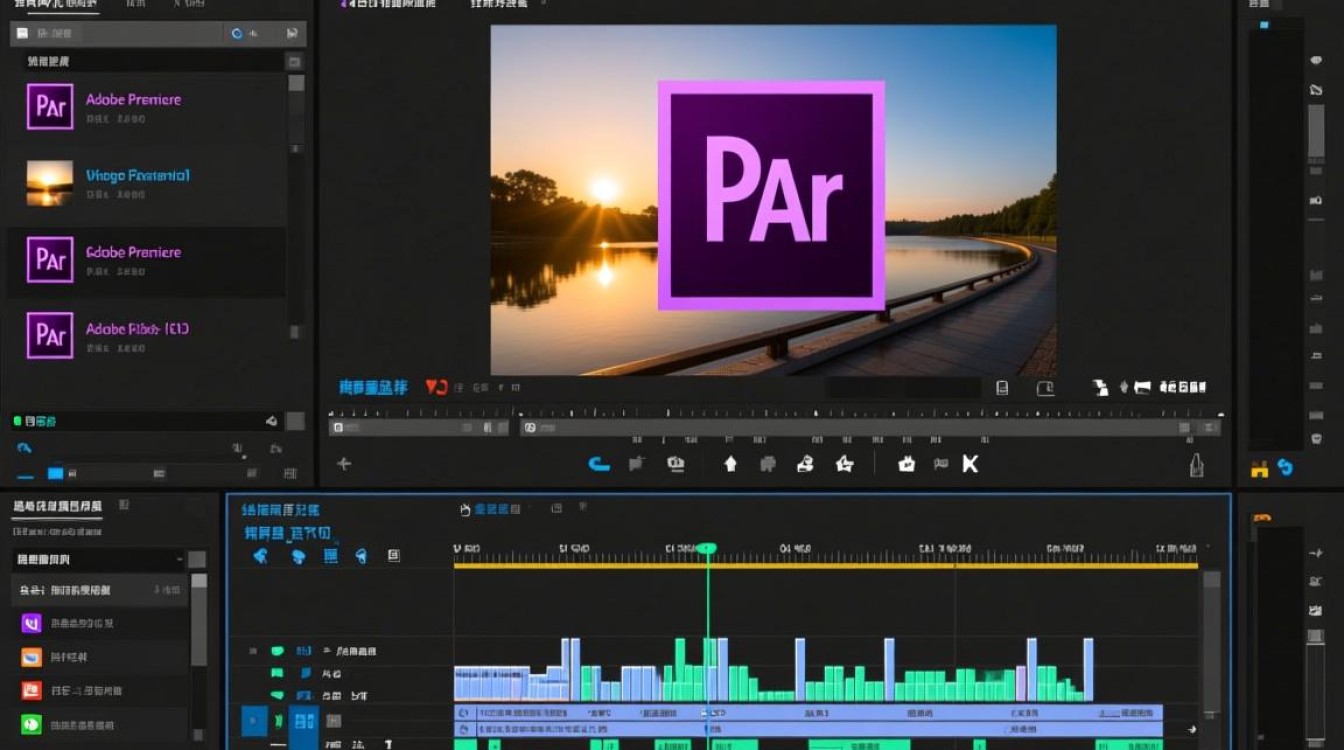The height and width of the screenshot is (750, 1344).
Task: Click the orange icon in the bottom-left list
Action: (31, 657)
